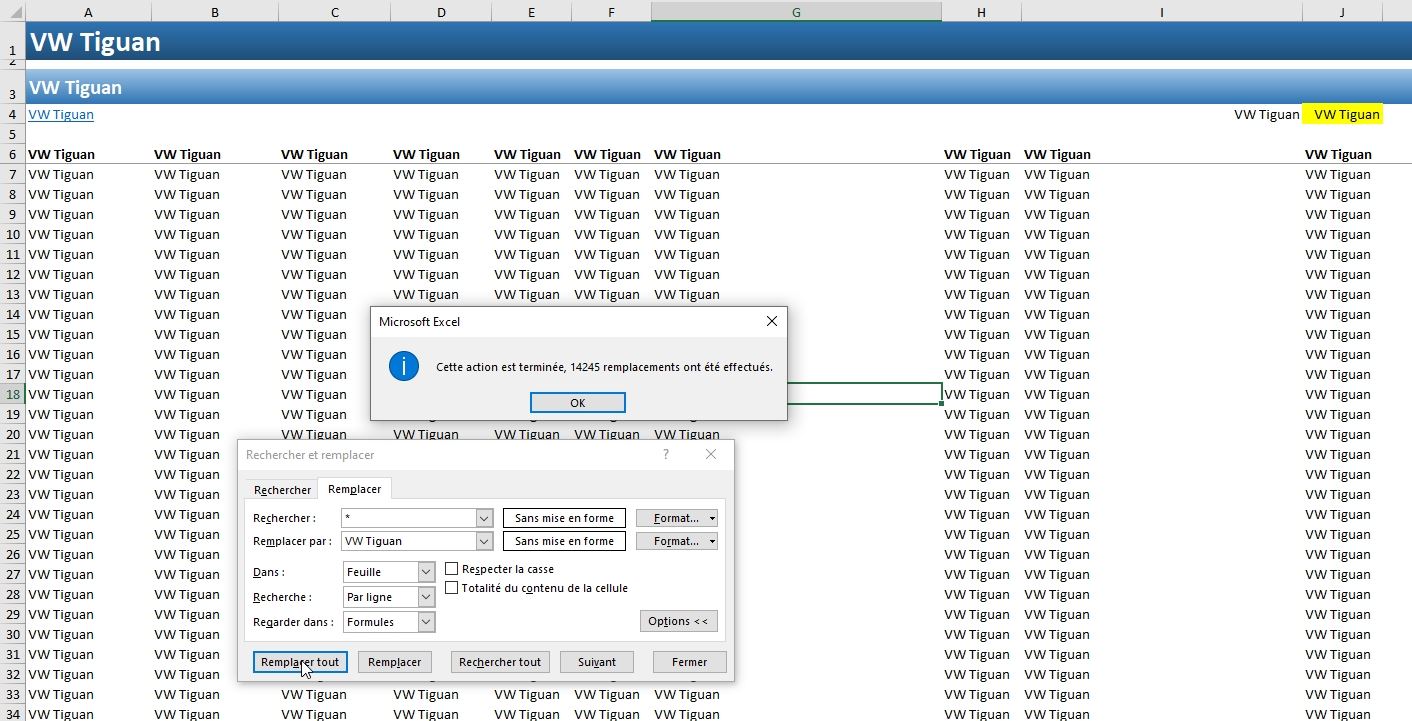Select the yellow highlighted VW Tiguan cell

point(1342,114)
